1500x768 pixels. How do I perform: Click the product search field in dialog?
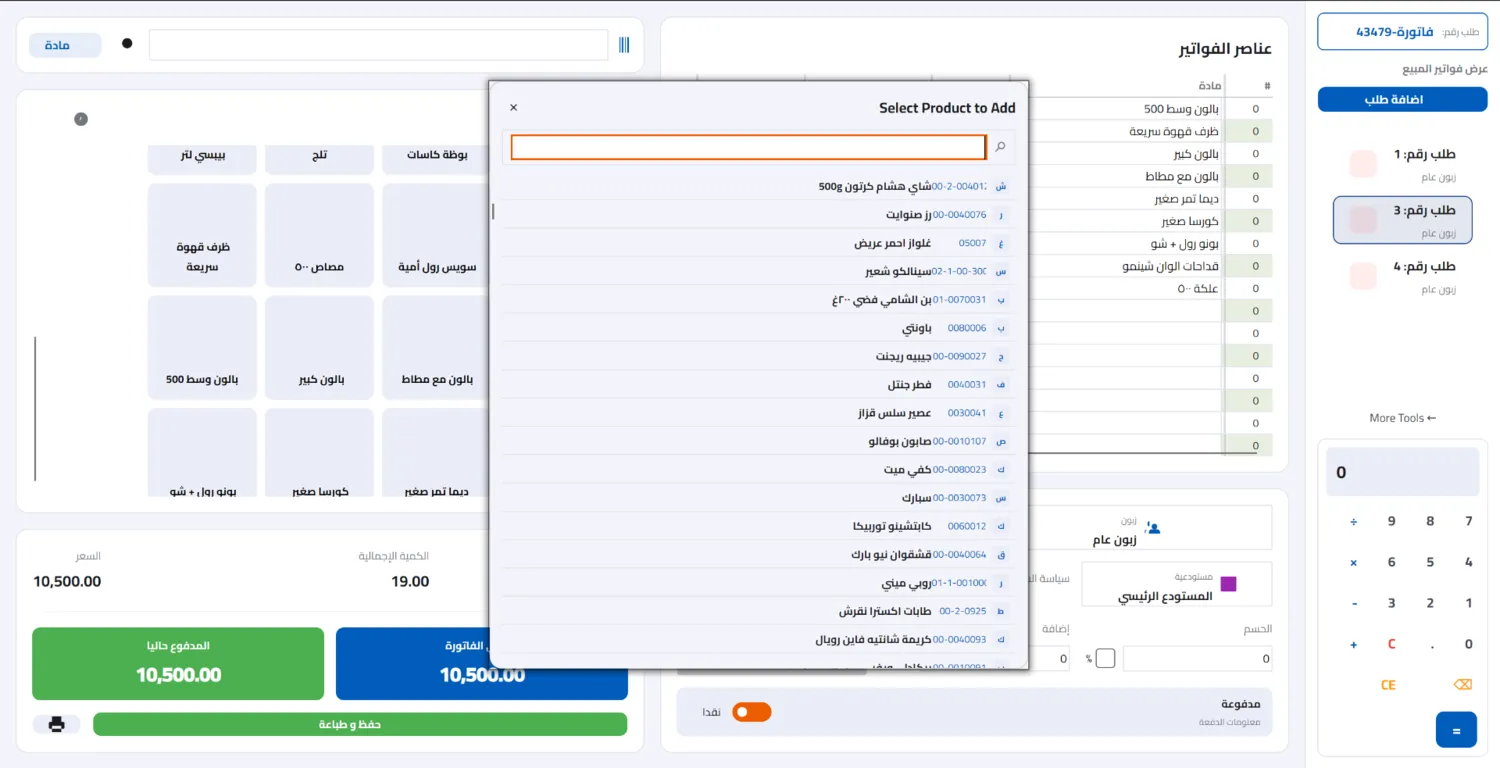click(x=748, y=147)
